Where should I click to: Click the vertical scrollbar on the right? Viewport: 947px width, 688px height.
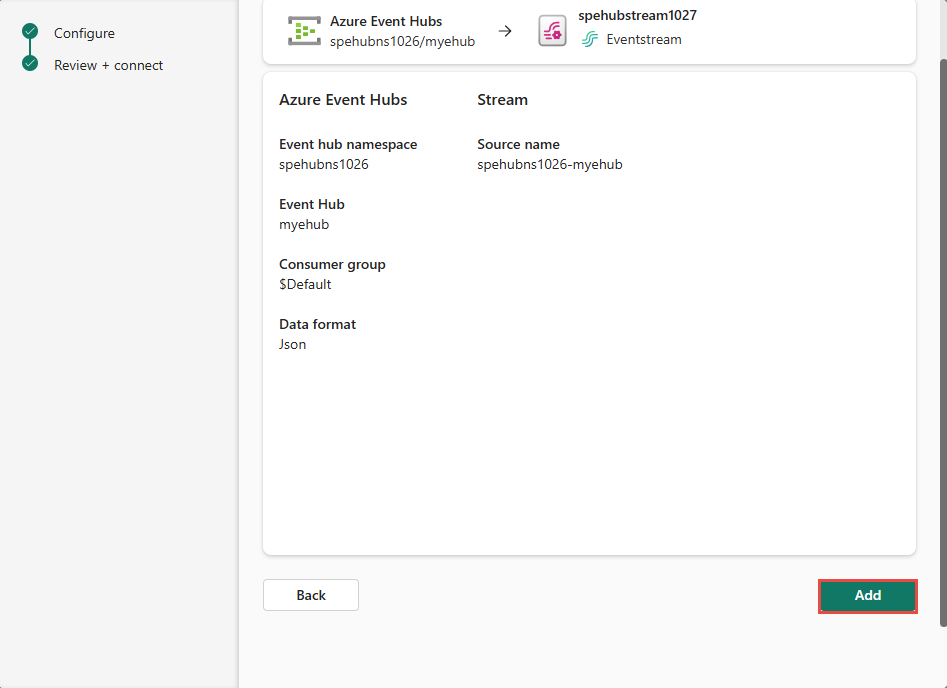[x=941, y=340]
